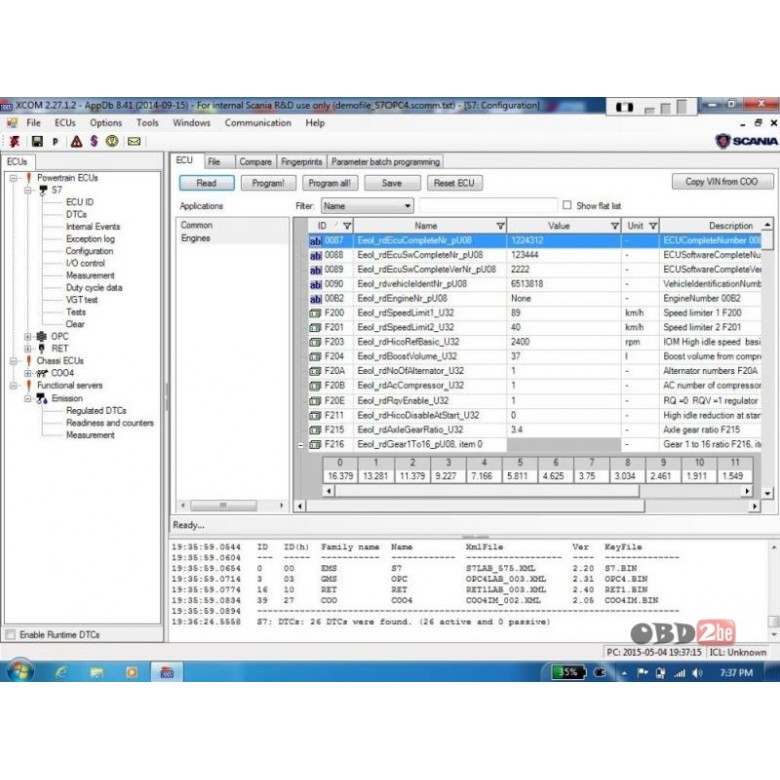Image resolution: width=780 pixels, height=780 pixels.
Task: Click the 'Program!' button
Action: point(268,183)
